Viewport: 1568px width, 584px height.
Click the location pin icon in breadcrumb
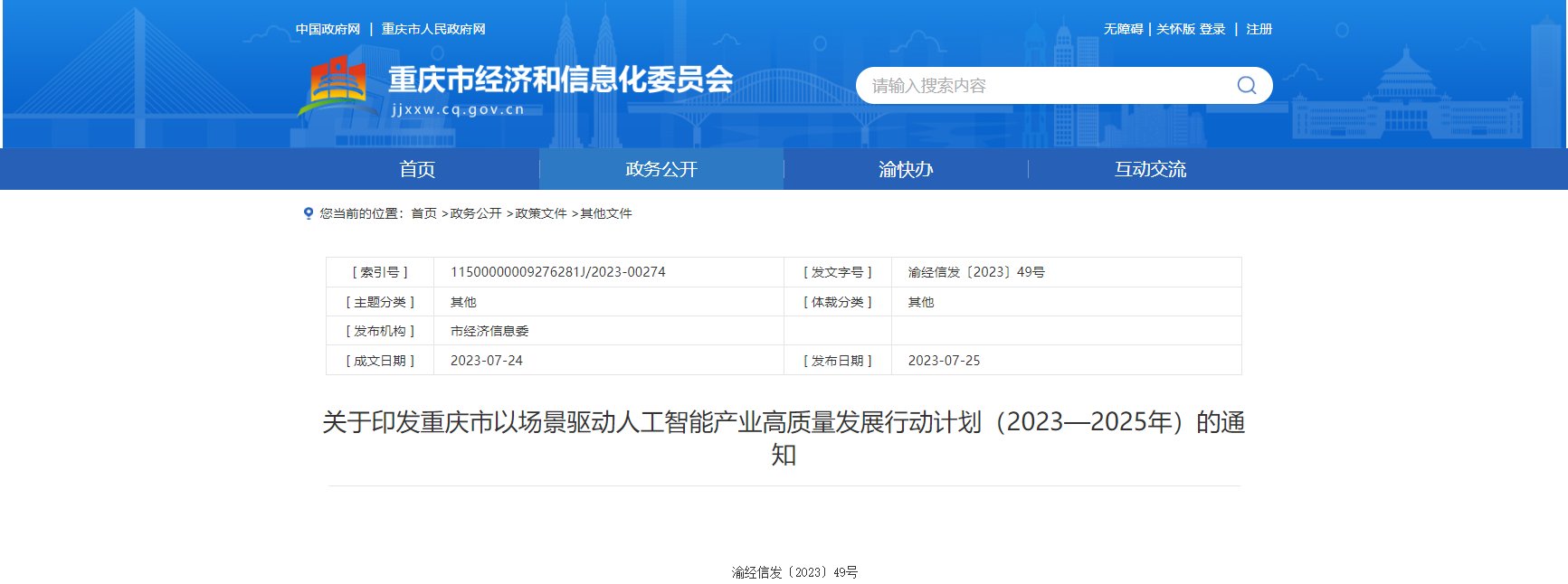point(309,213)
